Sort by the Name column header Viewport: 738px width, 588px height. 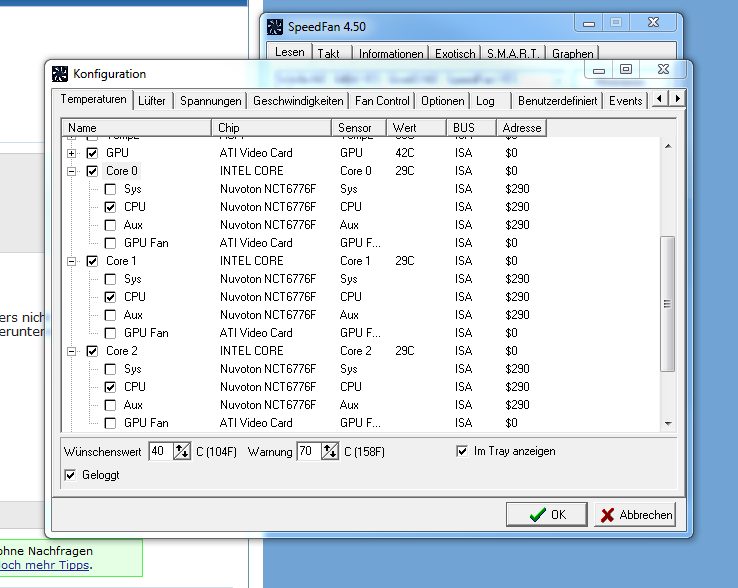pyautogui.click(x=136, y=128)
